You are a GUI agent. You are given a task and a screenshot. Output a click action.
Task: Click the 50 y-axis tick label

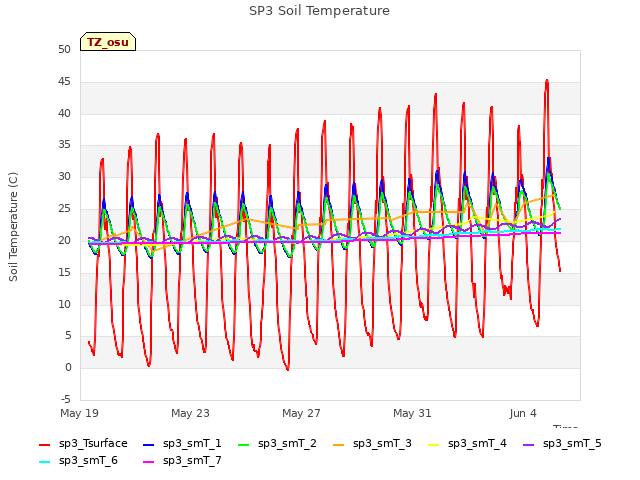(64, 50)
